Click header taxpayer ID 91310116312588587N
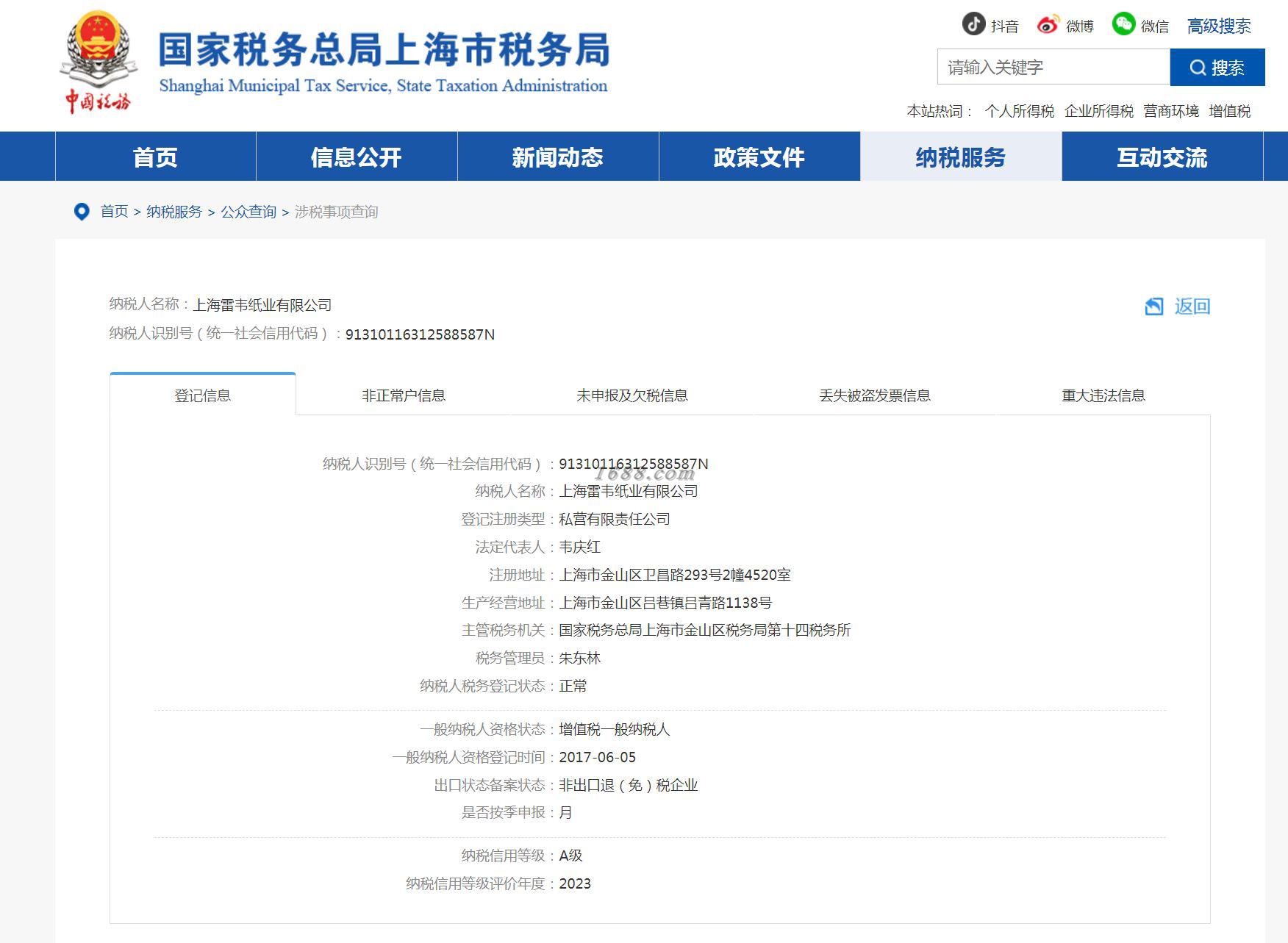Viewport: 1288px width, 943px height. coord(420,334)
